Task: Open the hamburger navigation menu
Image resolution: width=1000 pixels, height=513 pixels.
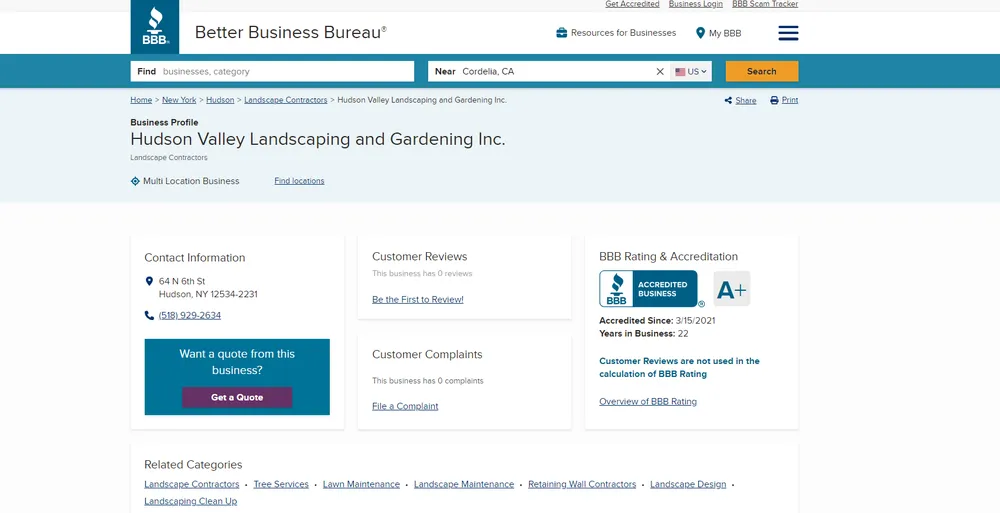Action: 788,33
